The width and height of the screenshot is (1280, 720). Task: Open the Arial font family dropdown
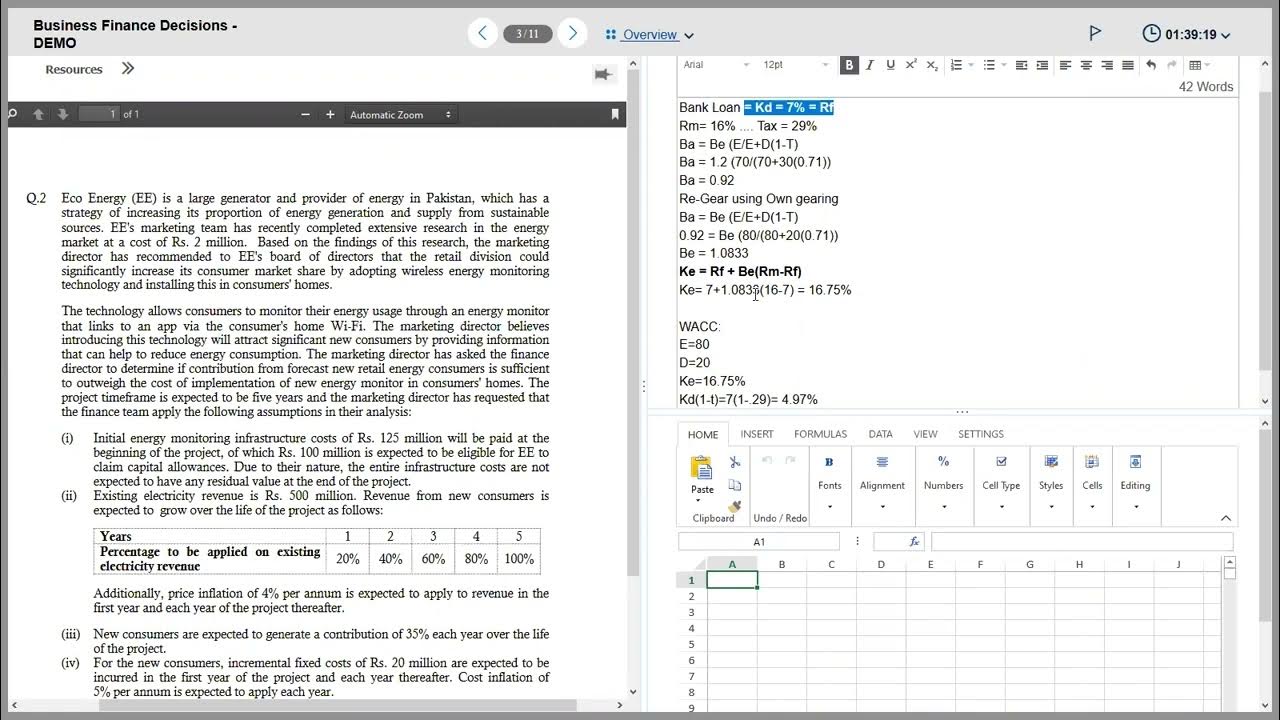click(716, 65)
